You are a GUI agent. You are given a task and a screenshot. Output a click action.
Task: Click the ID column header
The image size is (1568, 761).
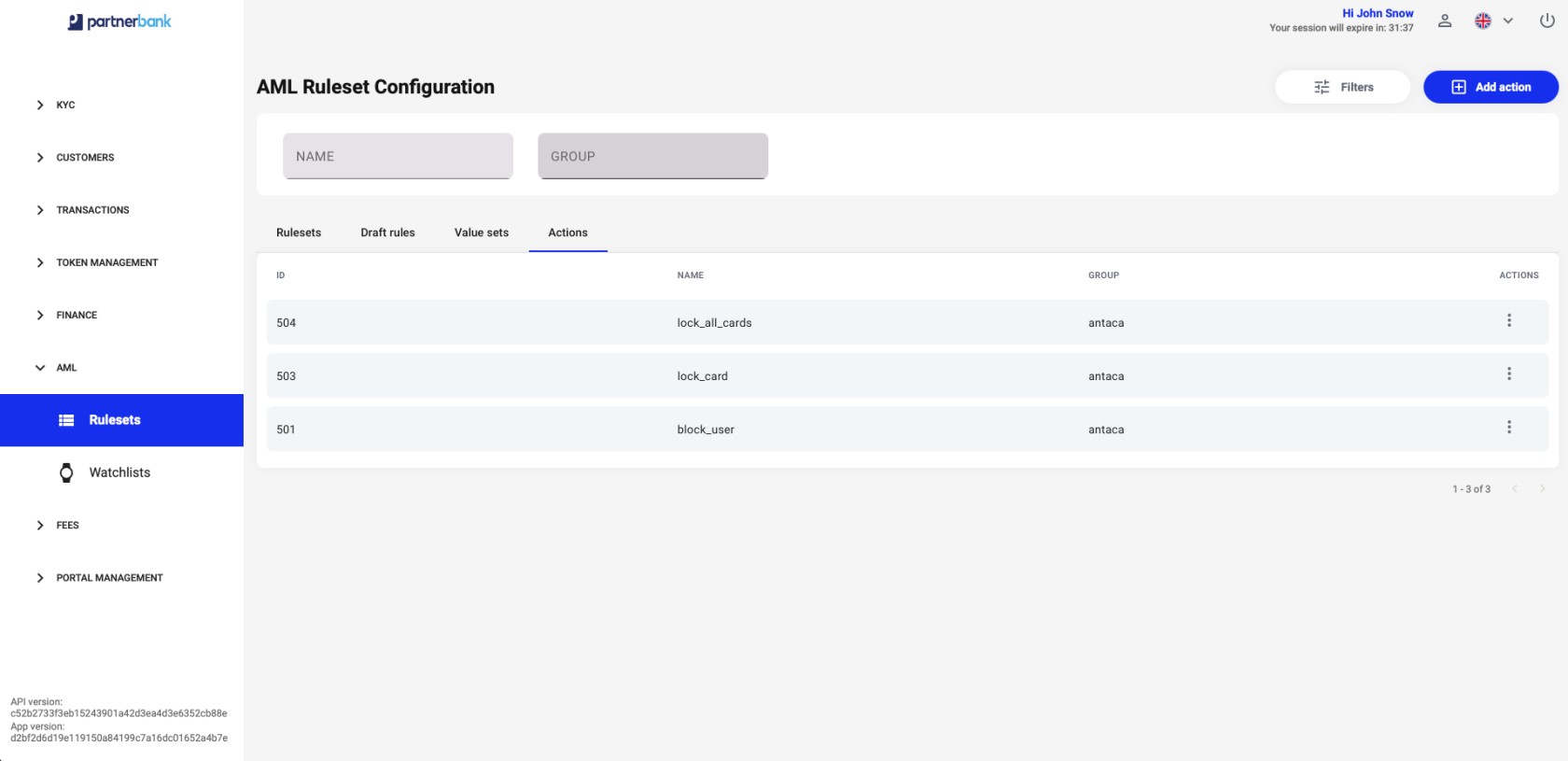click(280, 275)
